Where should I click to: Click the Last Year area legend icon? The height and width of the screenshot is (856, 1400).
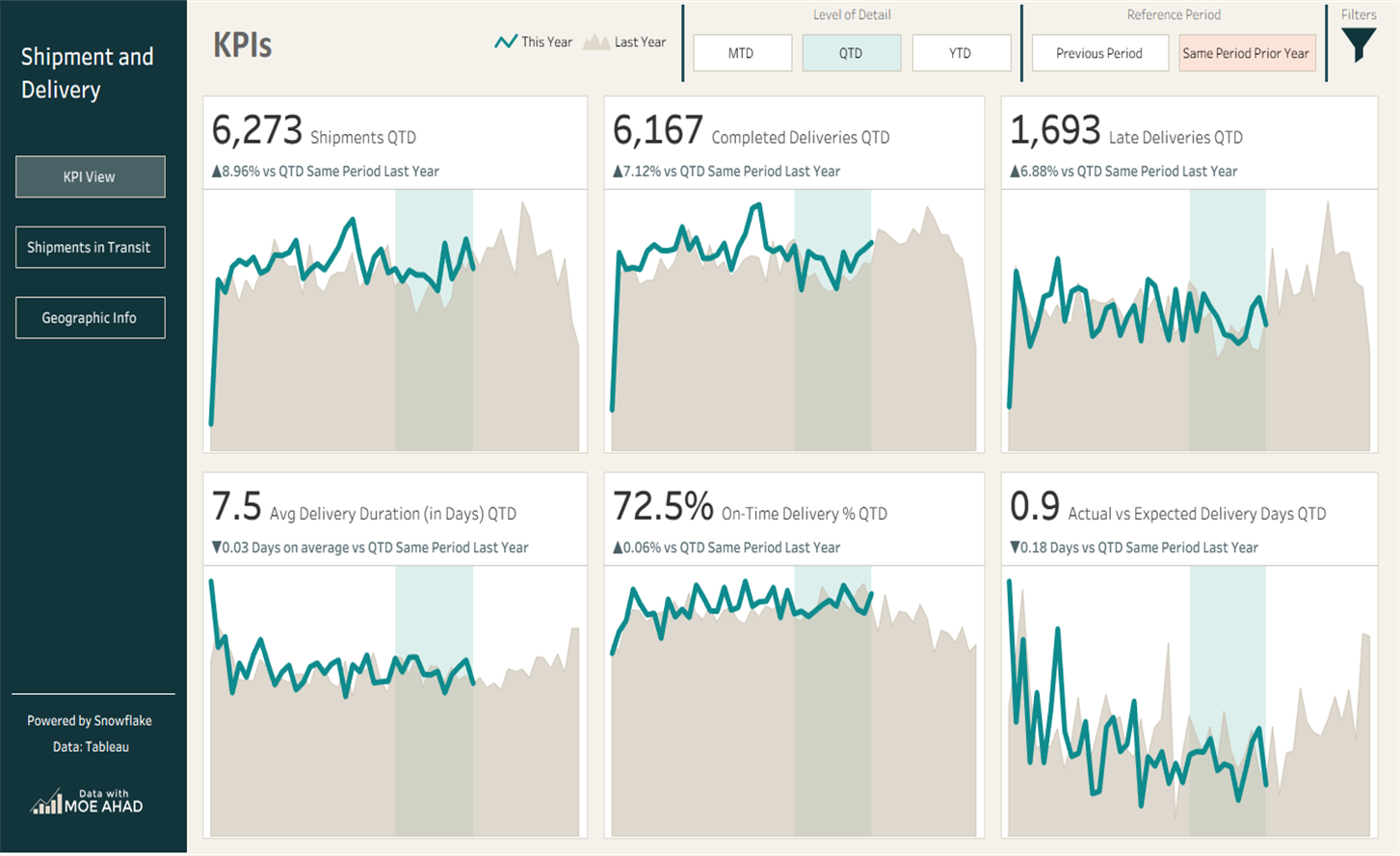pyautogui.click(x=596, y=41)
